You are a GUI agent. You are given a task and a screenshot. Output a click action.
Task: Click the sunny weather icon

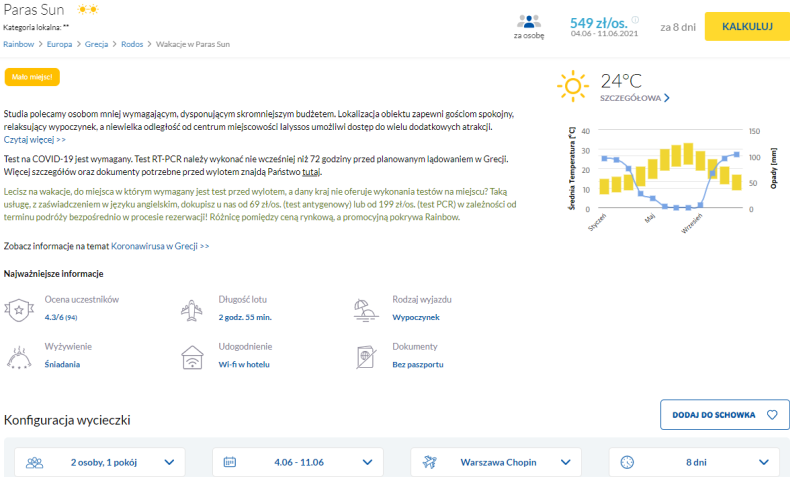573,86
